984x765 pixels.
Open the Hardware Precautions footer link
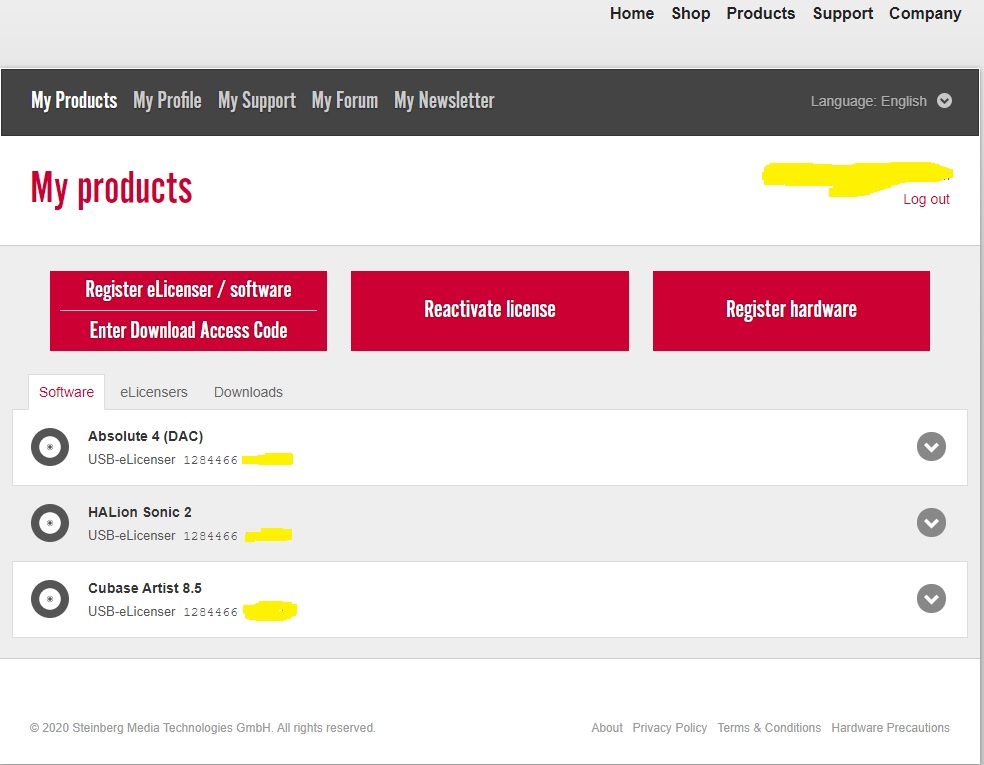tap(890, 728)
